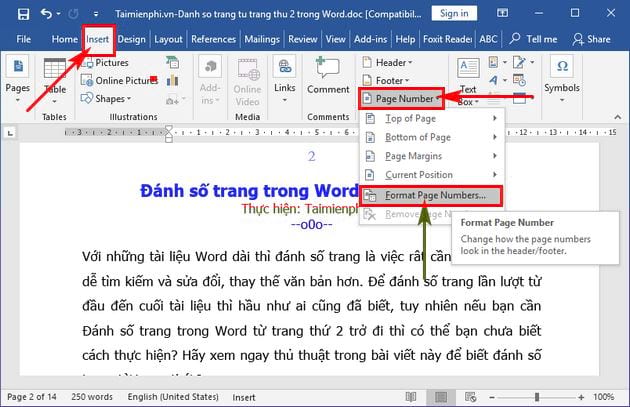Screen dimensions: 630x407
Task: Toggle Insert mode in status bar
Action: click(243, 397)
